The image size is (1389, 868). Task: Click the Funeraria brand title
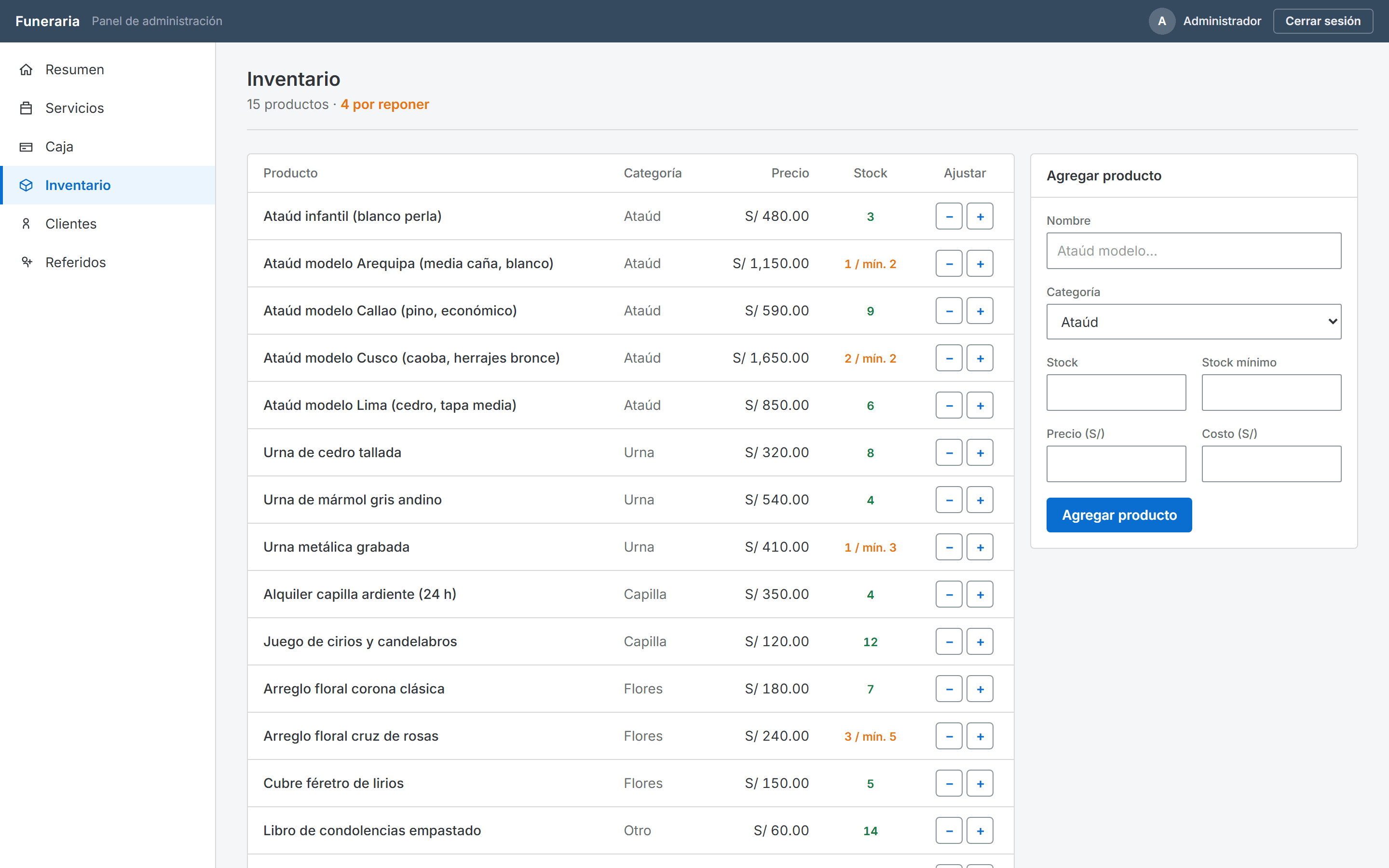[x=48, y=21]
